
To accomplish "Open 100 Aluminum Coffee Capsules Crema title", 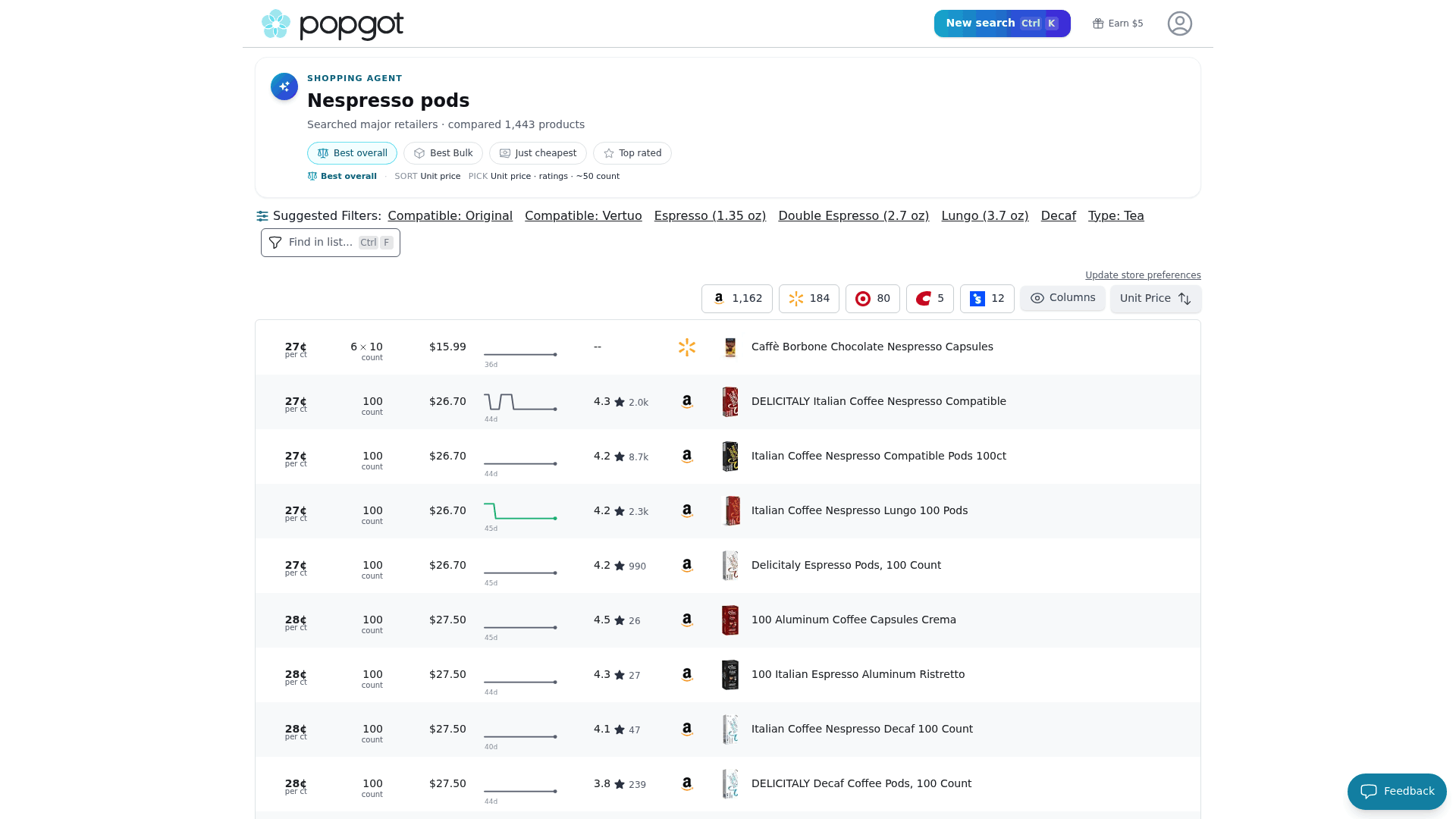I will pos(854,620).
